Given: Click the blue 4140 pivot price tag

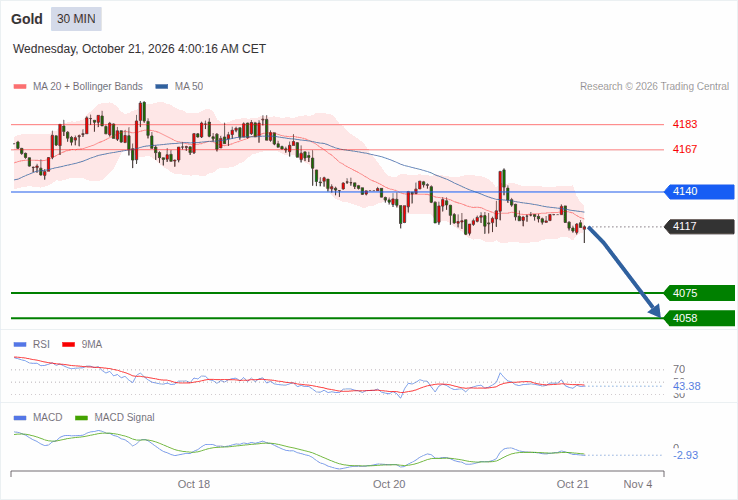Looking at the screenshot, I should tap(699, 192).
